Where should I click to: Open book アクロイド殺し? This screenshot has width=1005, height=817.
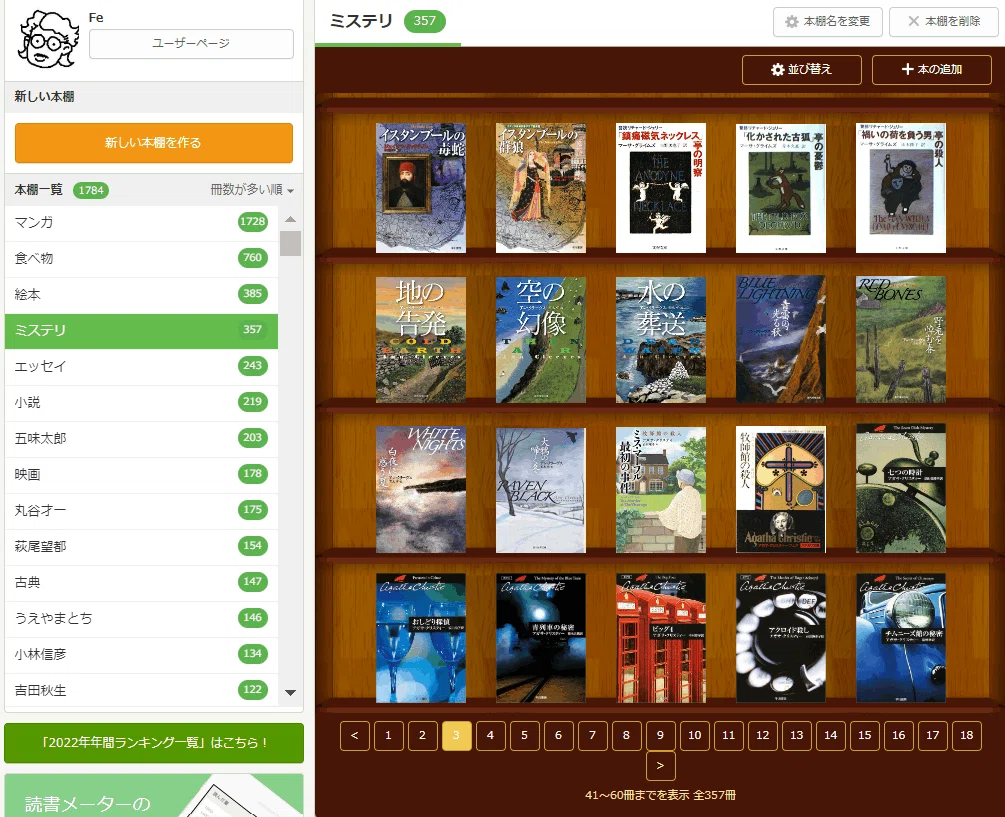point(781,638)
